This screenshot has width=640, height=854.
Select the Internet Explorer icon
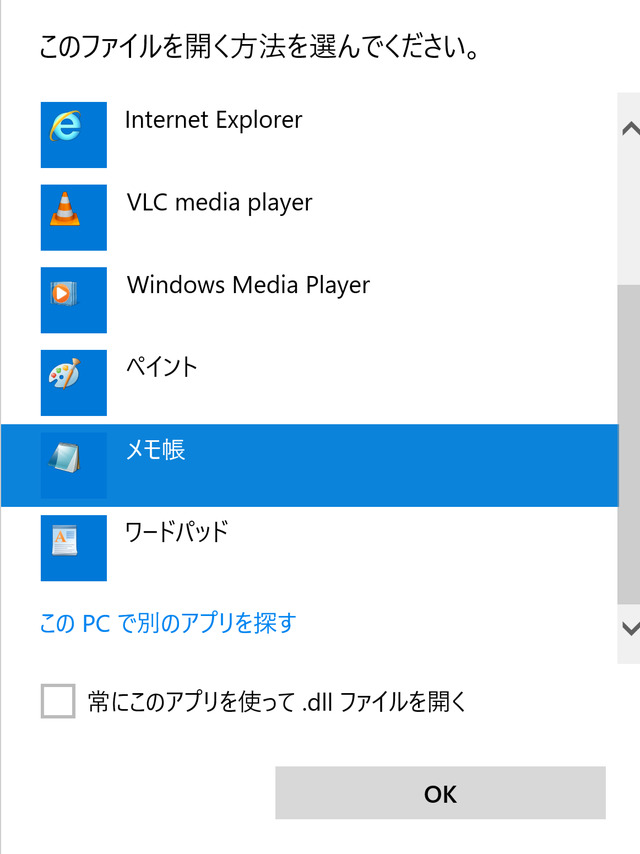[x=74, y=135]
